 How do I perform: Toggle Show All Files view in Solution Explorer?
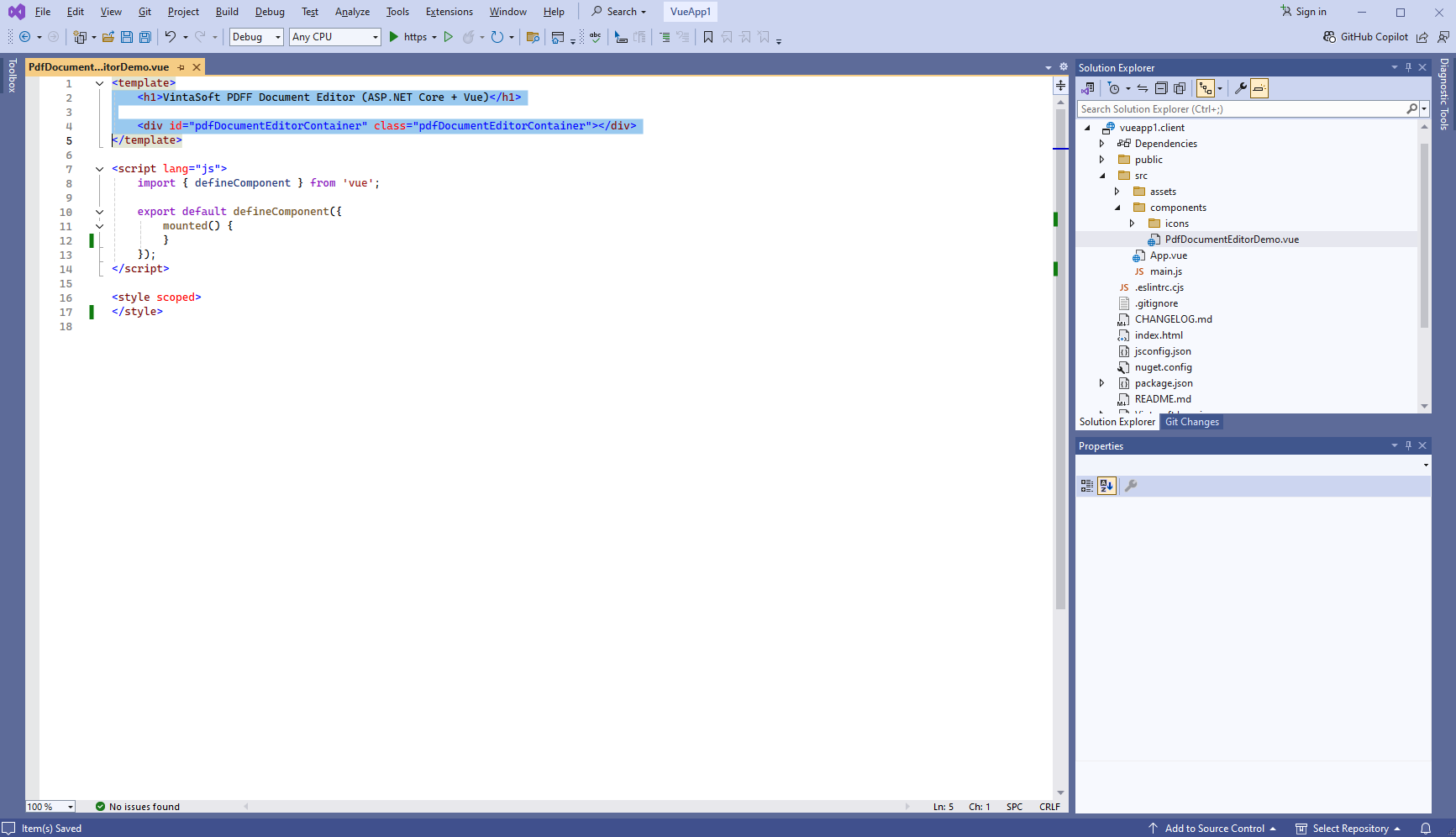point(1180,88)
